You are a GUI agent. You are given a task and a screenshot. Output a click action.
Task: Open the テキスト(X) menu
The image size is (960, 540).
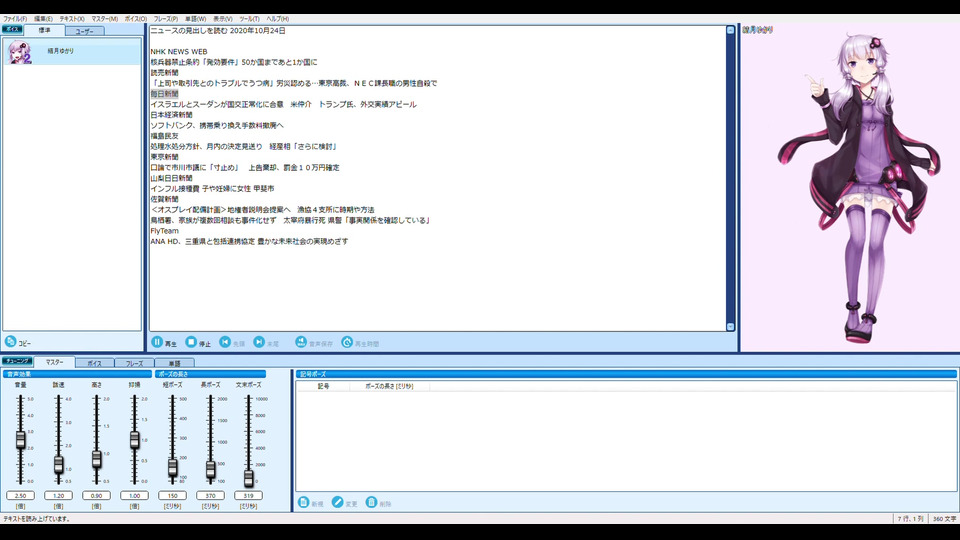pyautogui.click(x=72, y=19)
